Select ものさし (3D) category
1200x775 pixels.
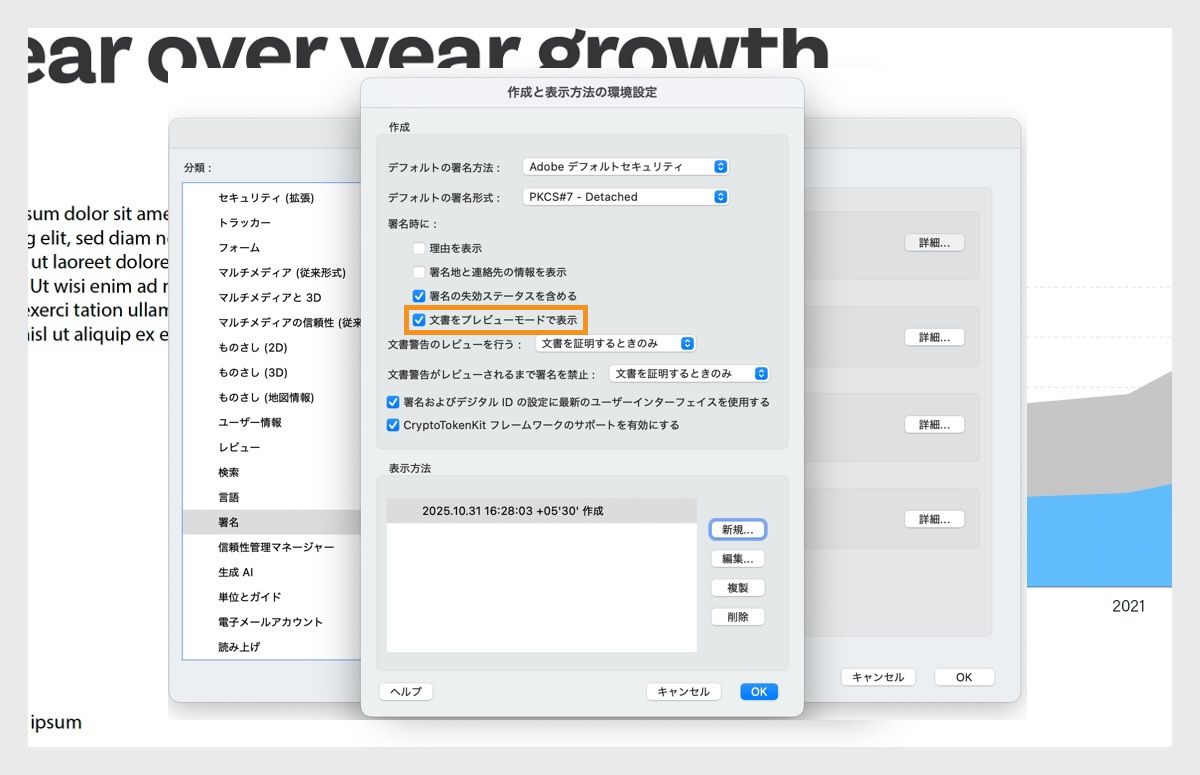click(x=272, y=372)
